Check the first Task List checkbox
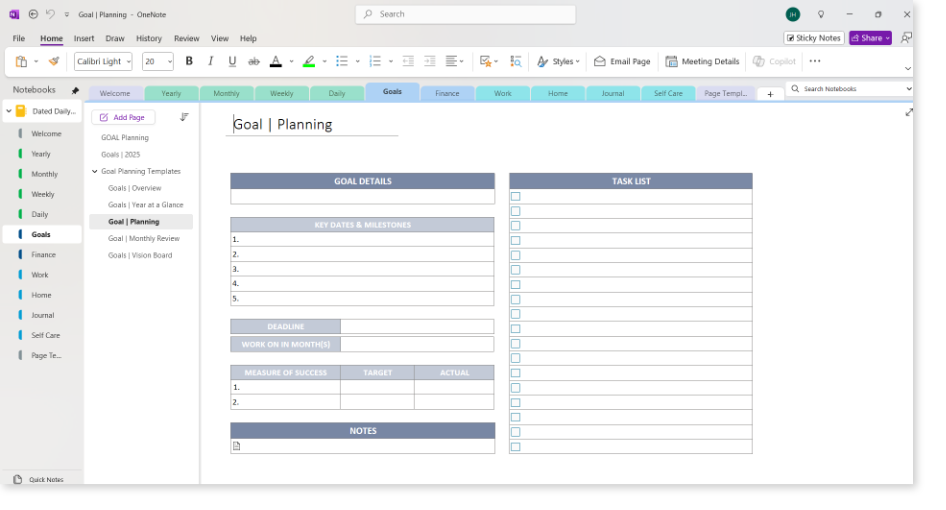Viewport: 946px width, 510px height. click(516, 196)
